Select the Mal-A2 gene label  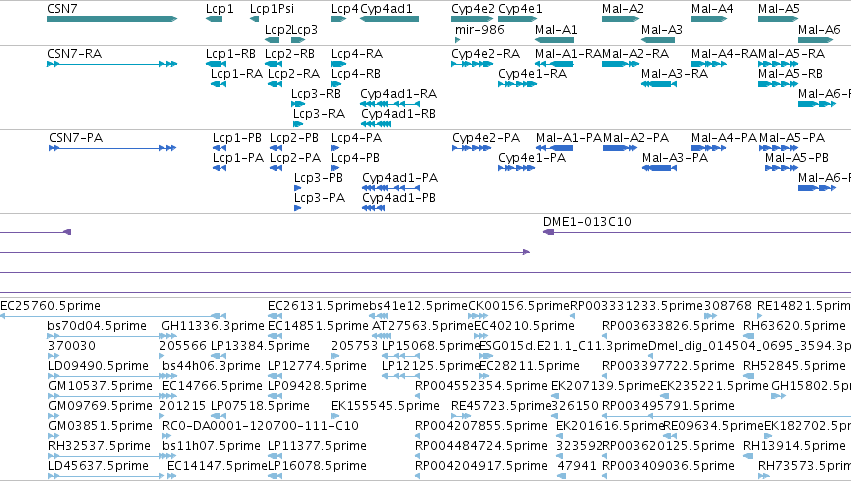tap(623, 9)
